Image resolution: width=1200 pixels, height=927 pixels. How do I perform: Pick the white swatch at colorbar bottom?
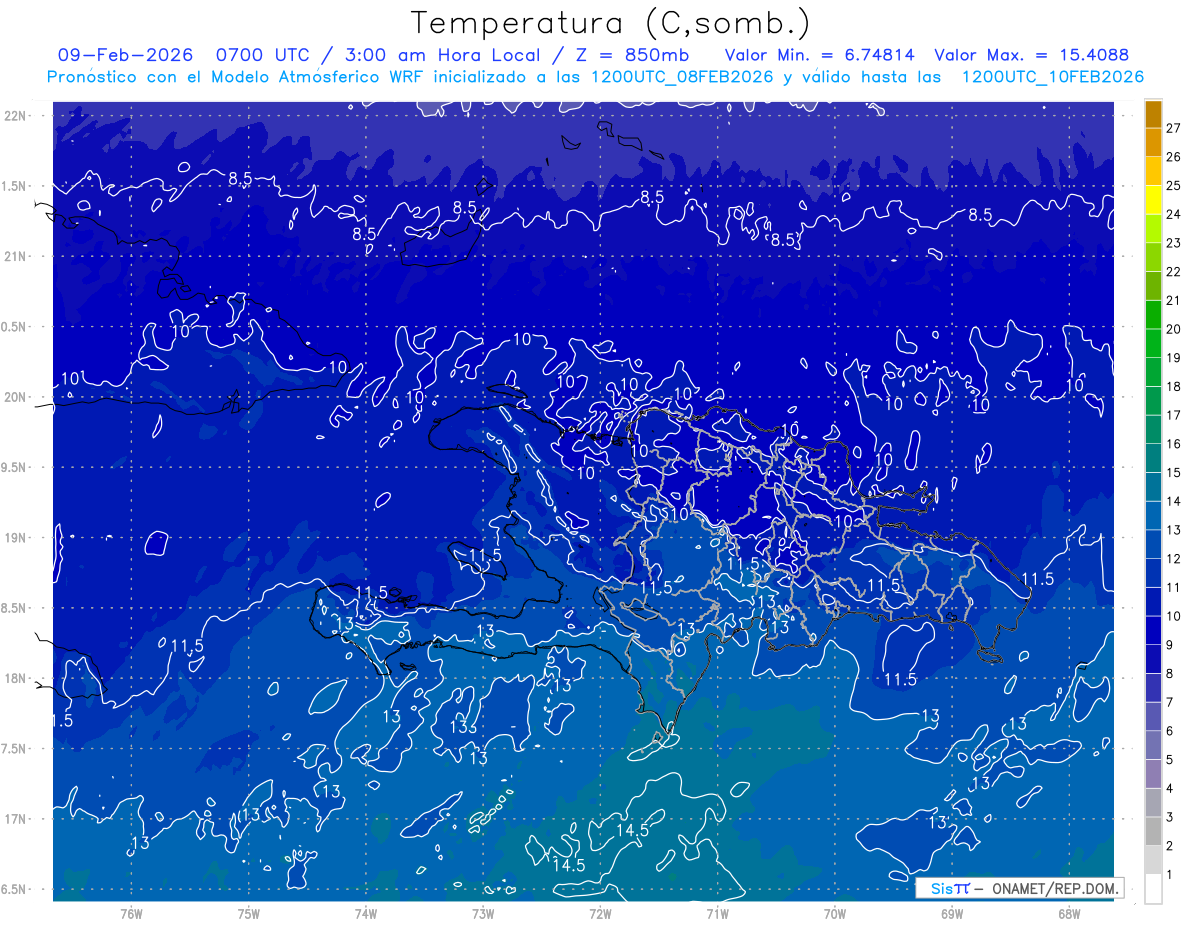(1153, 889)
